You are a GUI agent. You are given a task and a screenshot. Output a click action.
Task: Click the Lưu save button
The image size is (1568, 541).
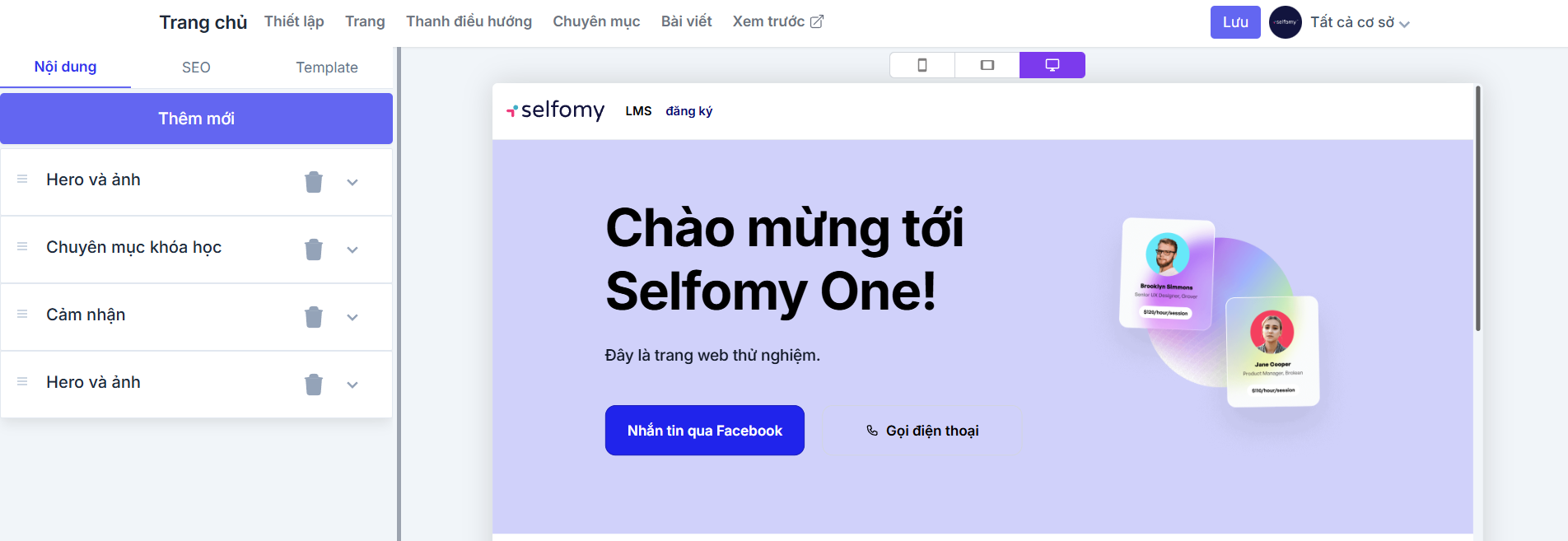[1235, 22]
